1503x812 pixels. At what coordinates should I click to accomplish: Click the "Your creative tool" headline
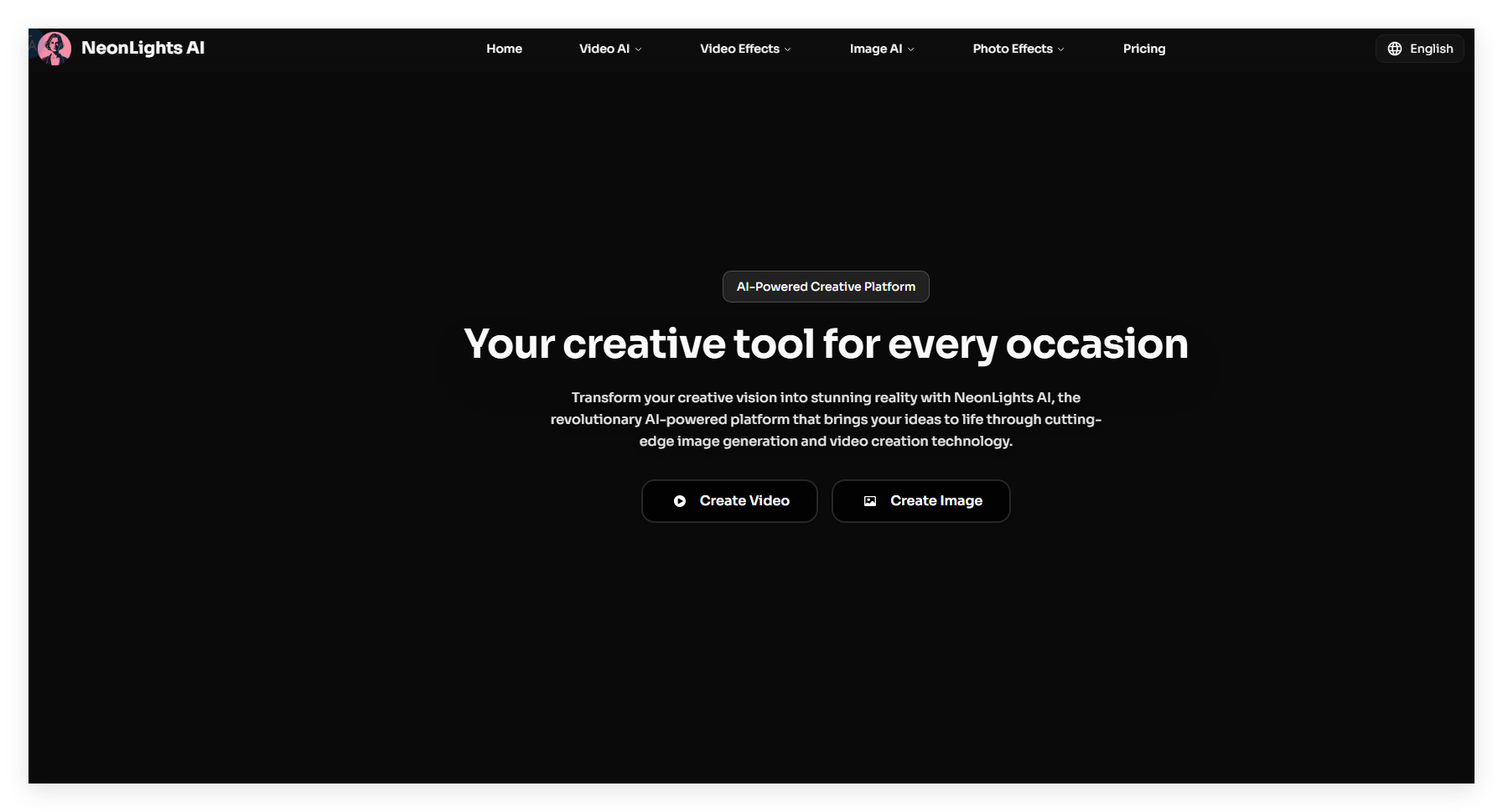click(826, 344)
